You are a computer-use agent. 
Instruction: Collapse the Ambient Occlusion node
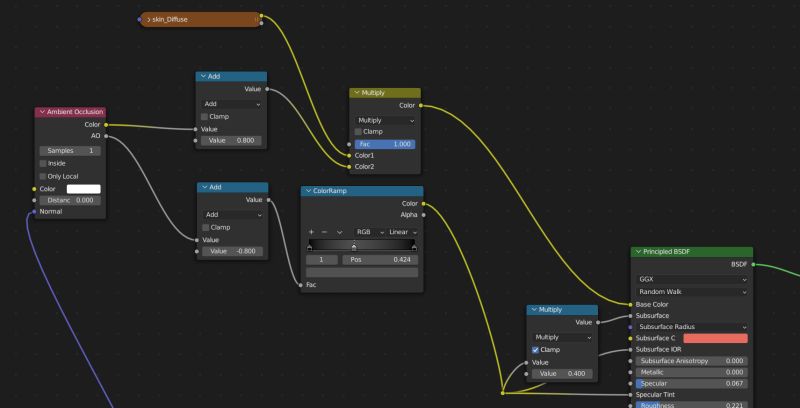[x=42, y=112]
